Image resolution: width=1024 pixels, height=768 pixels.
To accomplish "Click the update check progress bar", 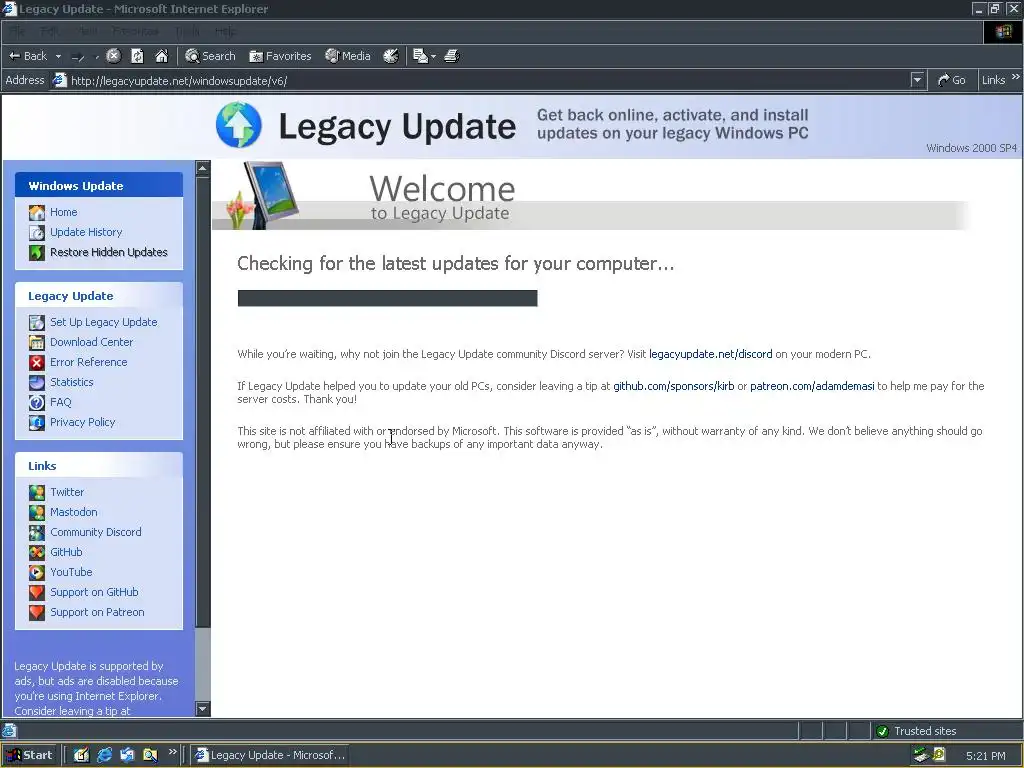I will [x=387, y=298].
